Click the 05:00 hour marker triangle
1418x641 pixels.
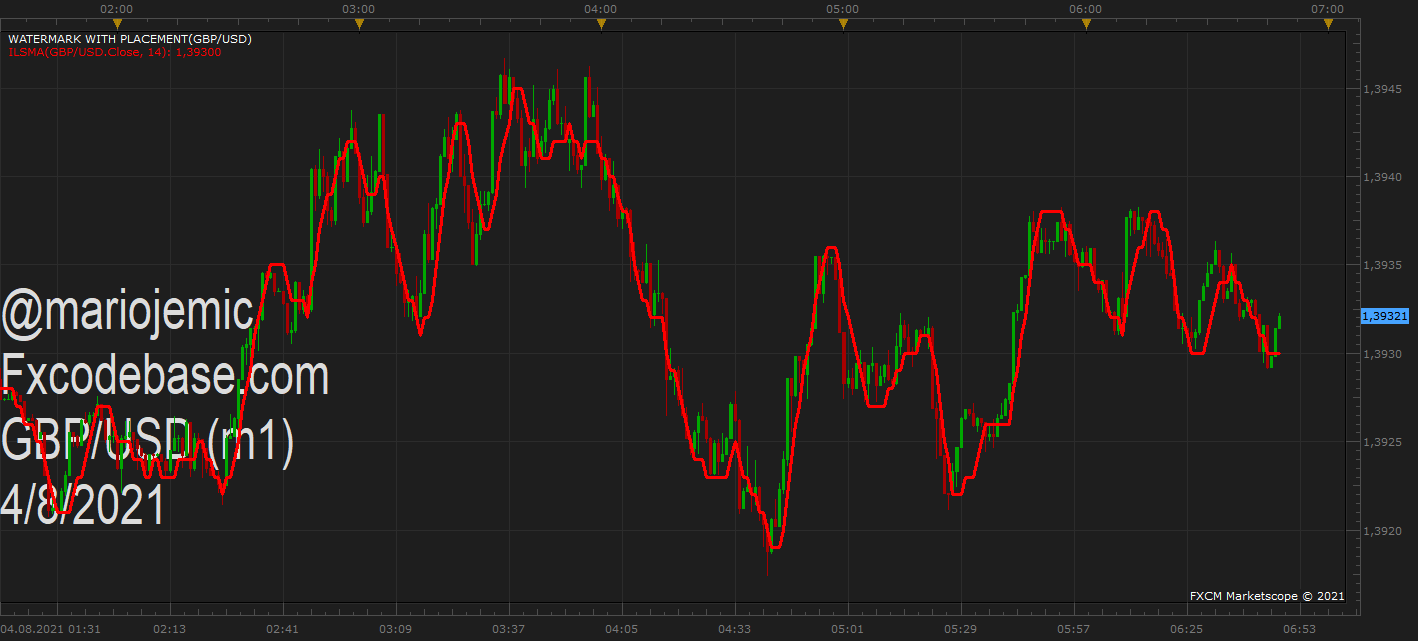843,23
